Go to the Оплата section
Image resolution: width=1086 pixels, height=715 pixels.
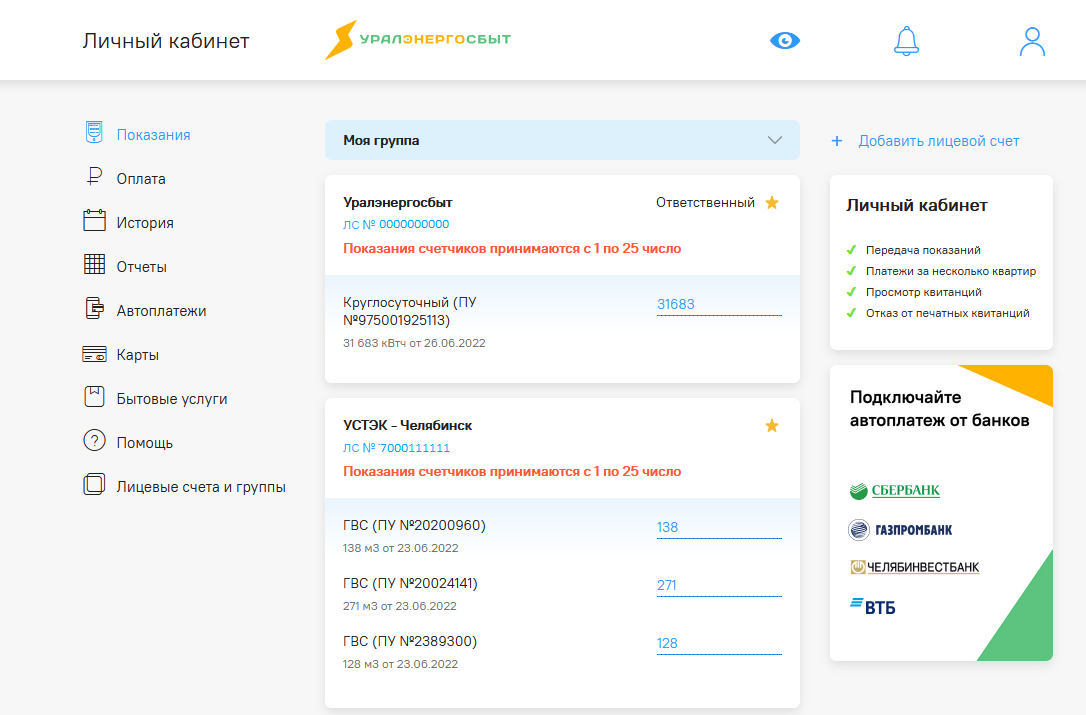141,179
